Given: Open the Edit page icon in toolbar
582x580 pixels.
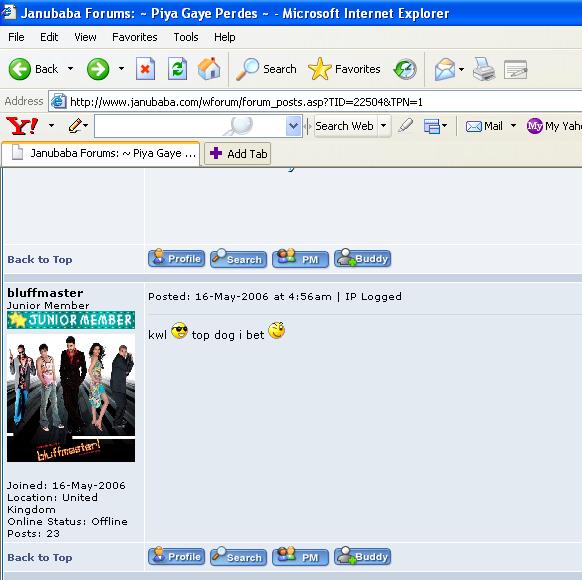Looking at the screenshot, I should coord(516,69).
